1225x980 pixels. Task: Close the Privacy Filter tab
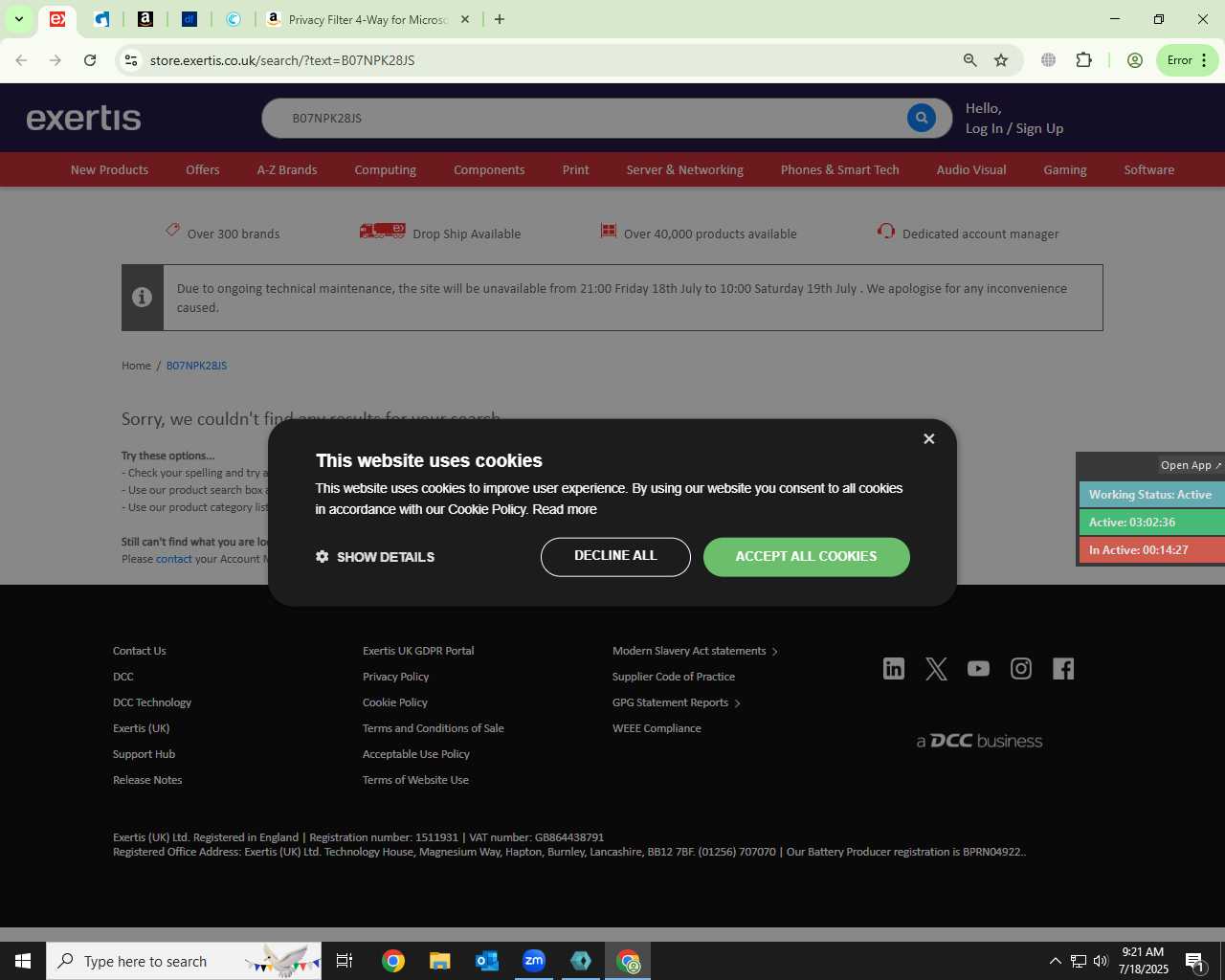tap(465, 19)
